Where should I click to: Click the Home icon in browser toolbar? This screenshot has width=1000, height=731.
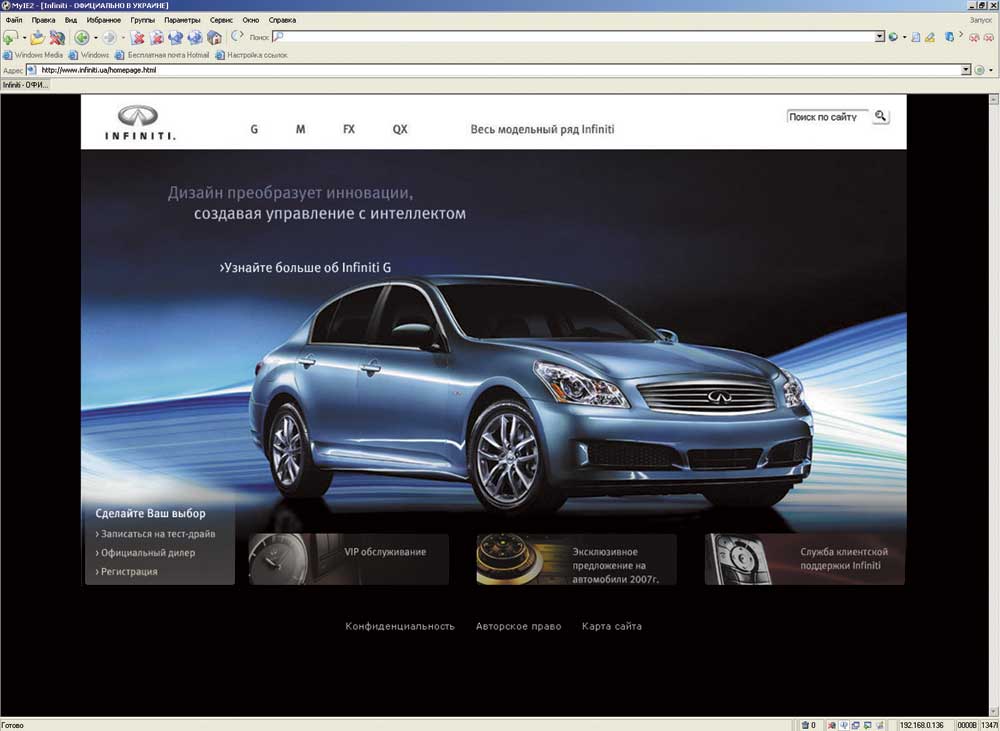(x=214, y=37)
